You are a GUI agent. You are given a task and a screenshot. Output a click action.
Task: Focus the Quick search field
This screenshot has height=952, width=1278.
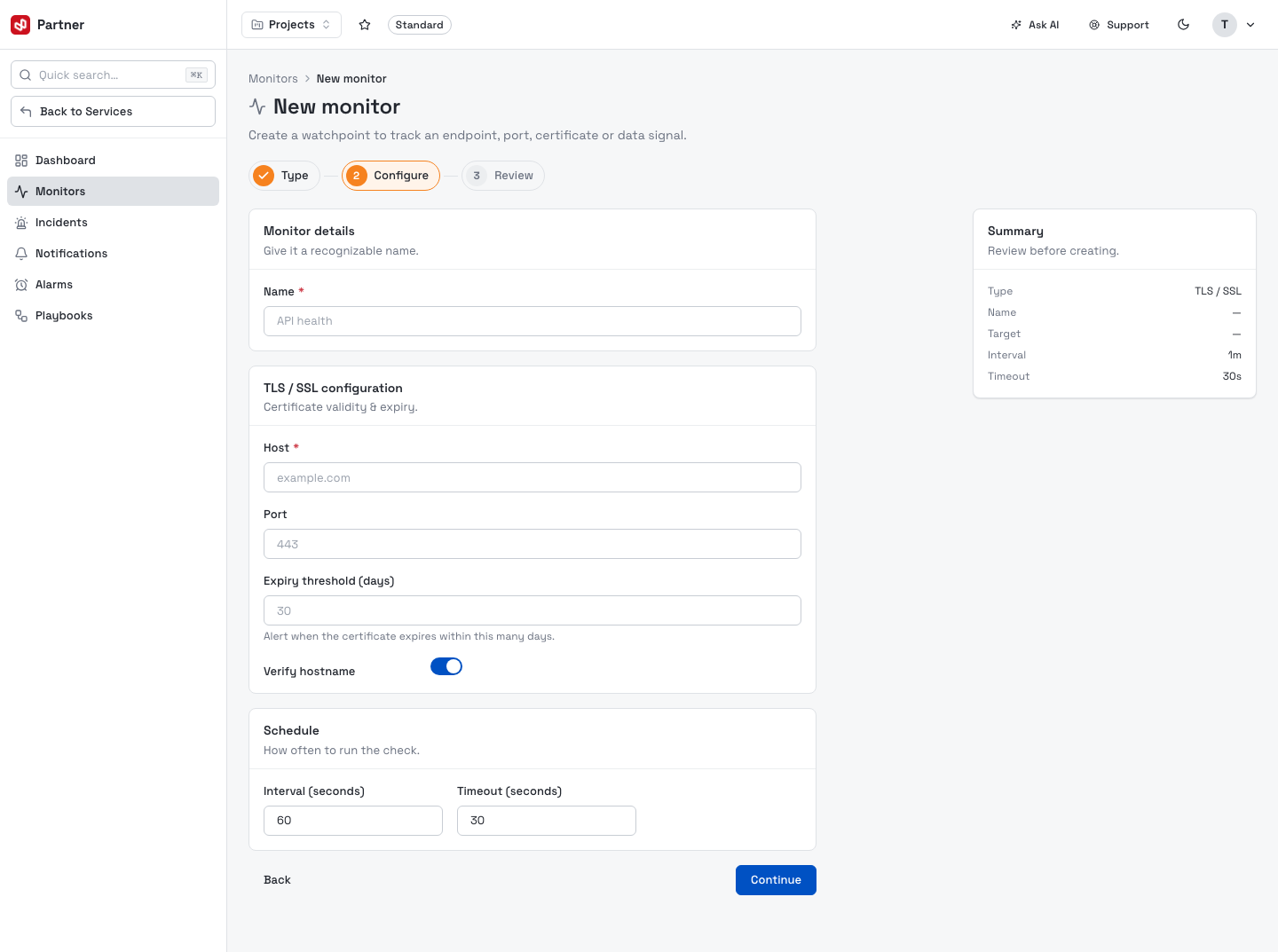tap(113, 75)
